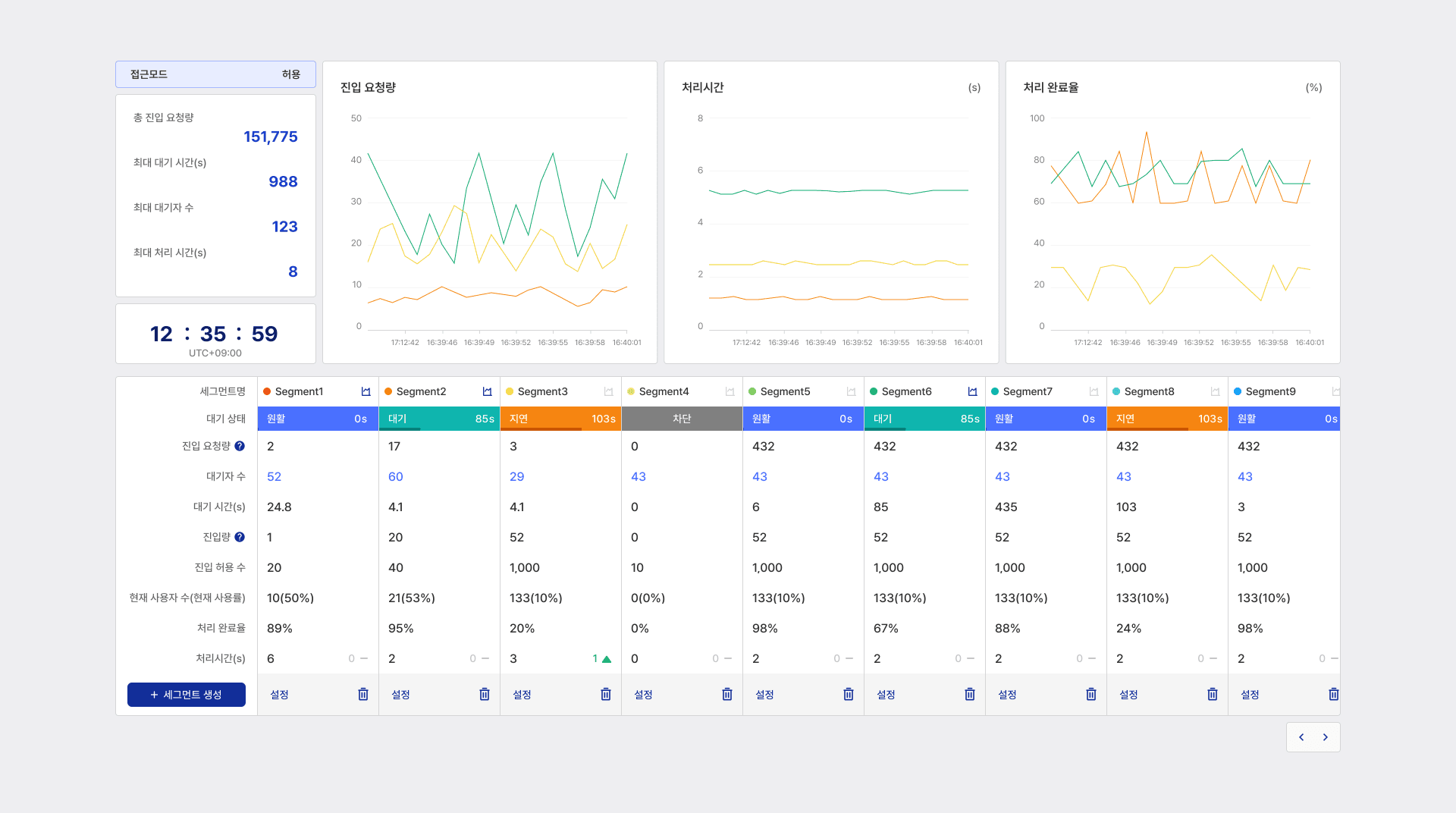Click 진입 요청량 chart title

tap(368, 87)
